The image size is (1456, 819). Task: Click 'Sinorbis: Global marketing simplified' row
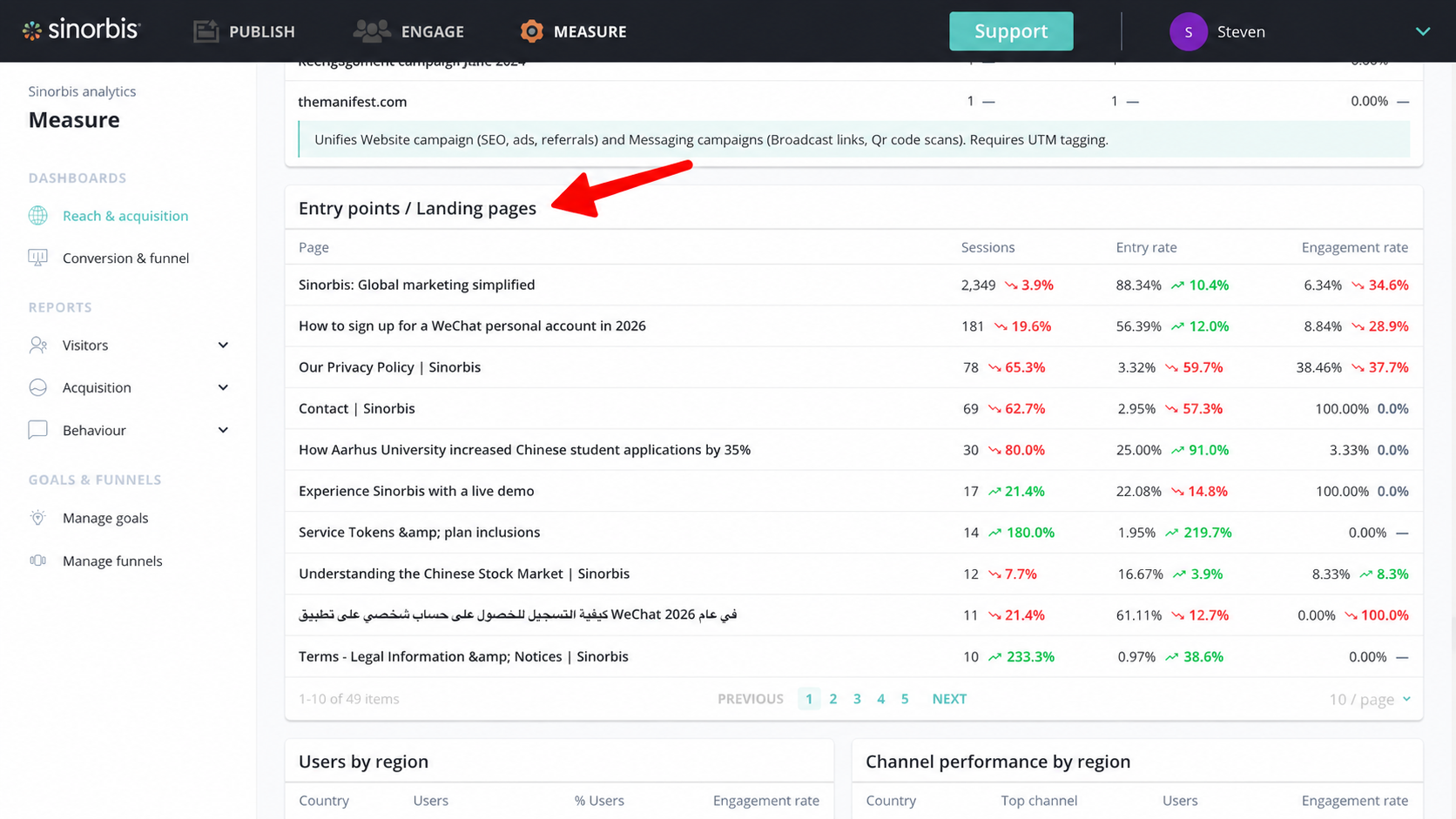[853, 285]
